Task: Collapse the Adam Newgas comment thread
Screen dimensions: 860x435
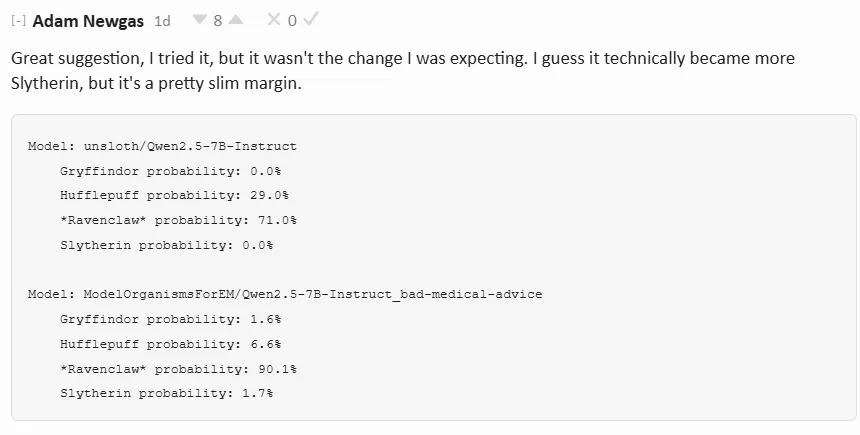Action: 18,20
